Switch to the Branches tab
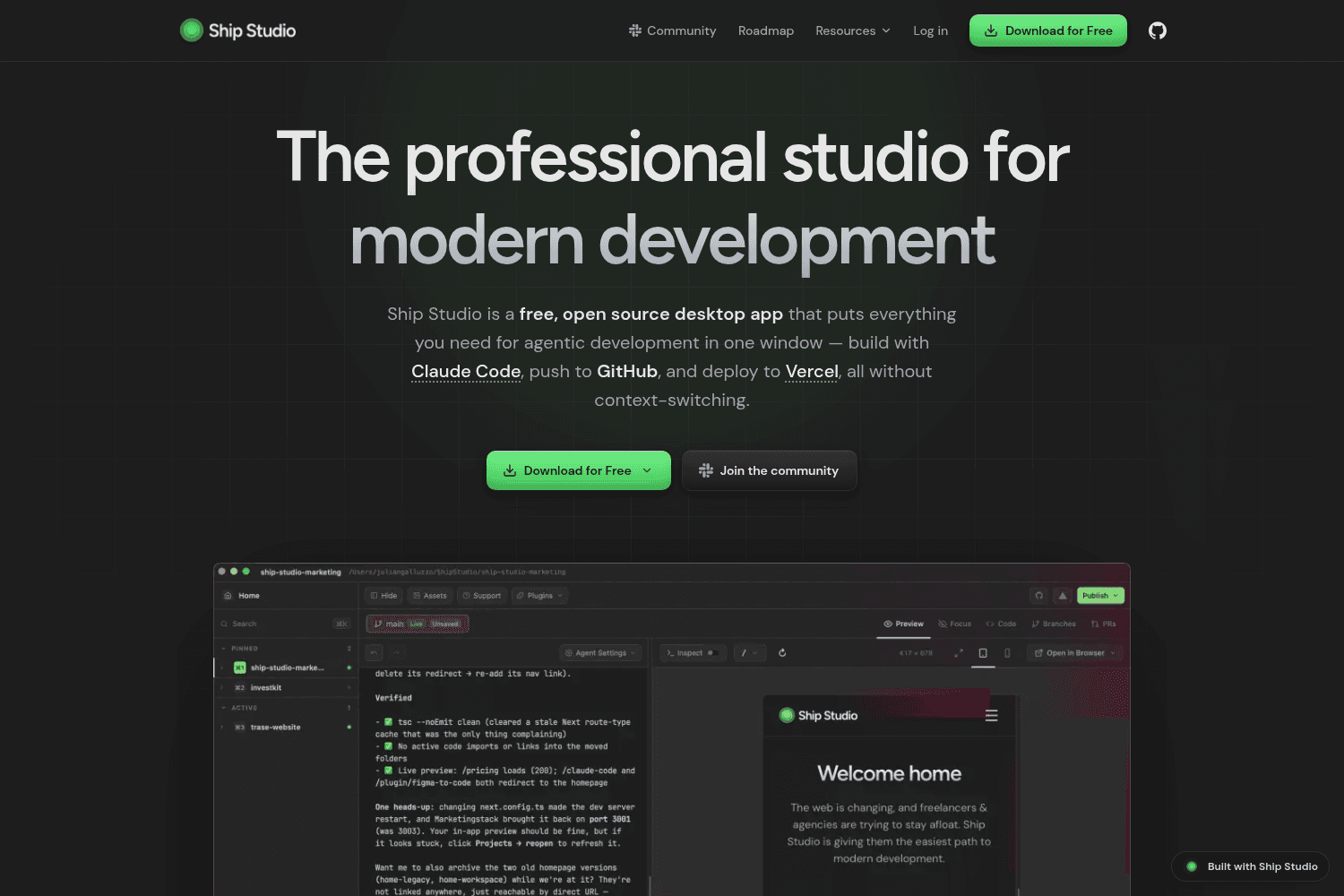The height and width of the screenshot is (896, 1344). click(1054, 624)
